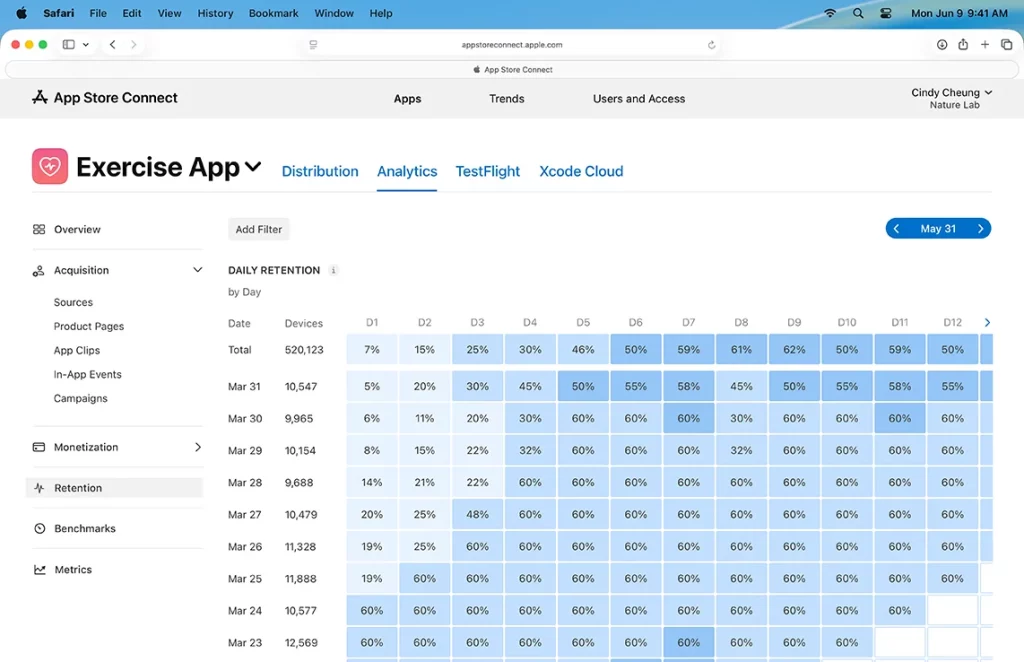Select Retention in the sidebar
Image resolution: width=1024 pixels, height=662 pixels.
[76, 486]
